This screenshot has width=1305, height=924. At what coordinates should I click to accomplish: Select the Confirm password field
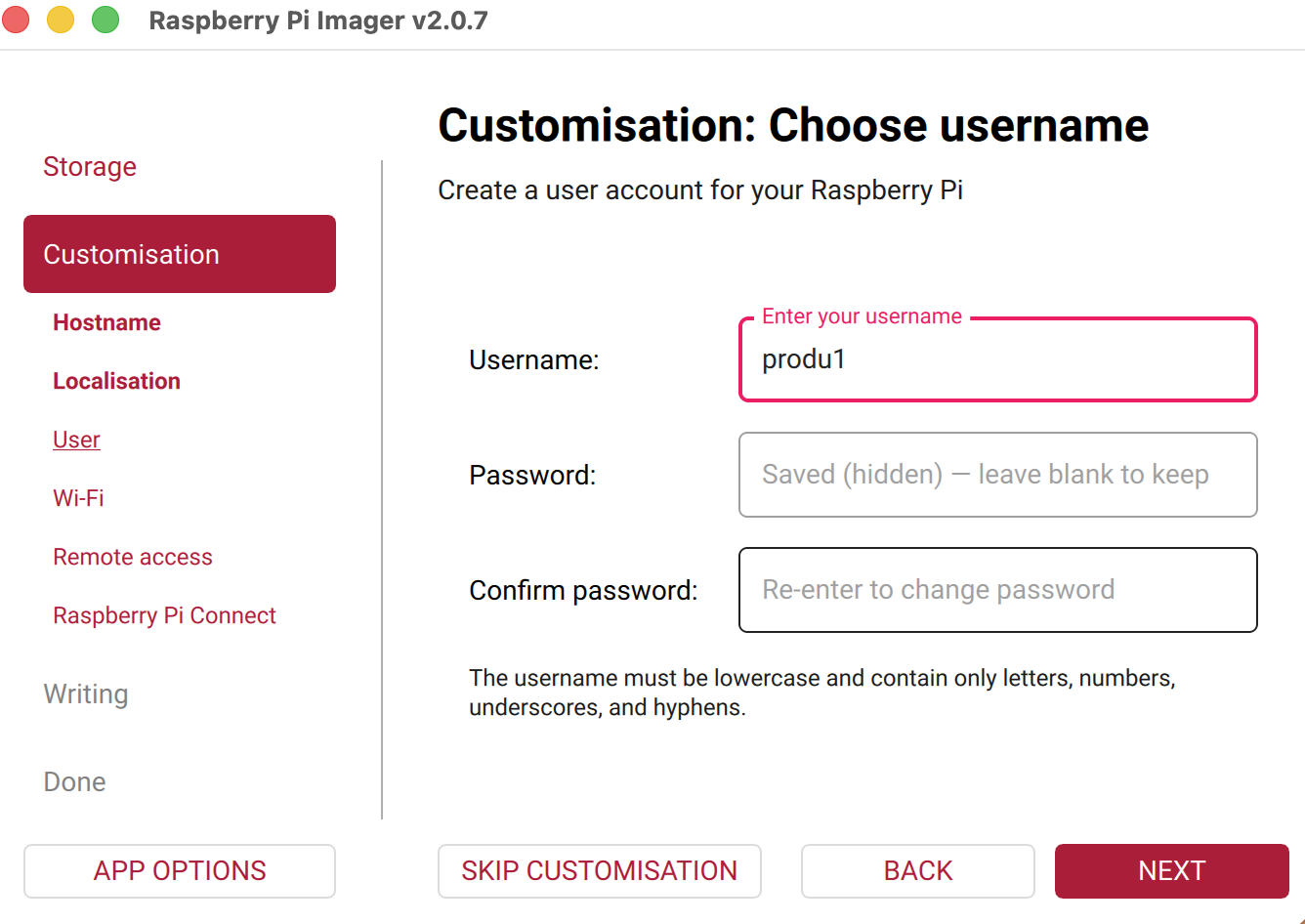click(997, 590)
